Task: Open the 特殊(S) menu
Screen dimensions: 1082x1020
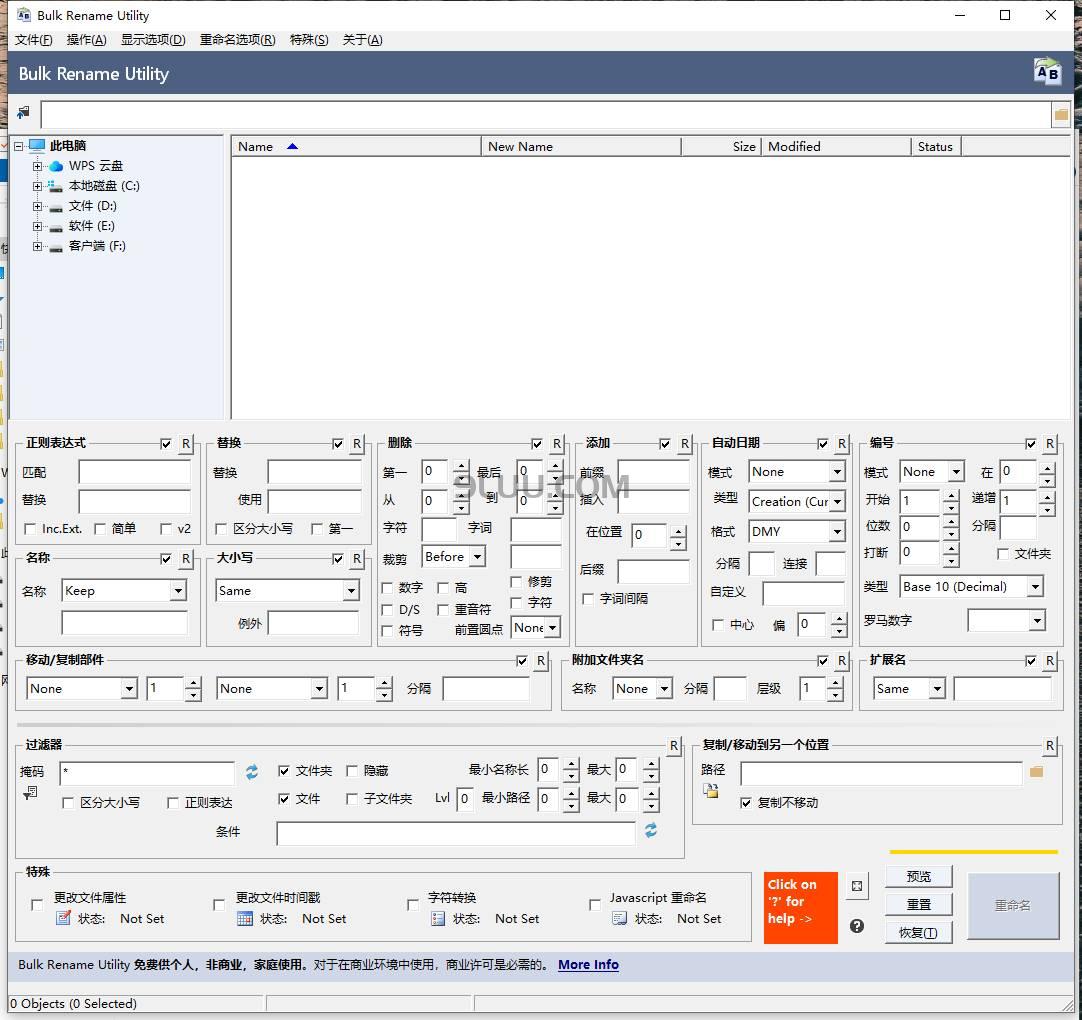Action: 309,40
